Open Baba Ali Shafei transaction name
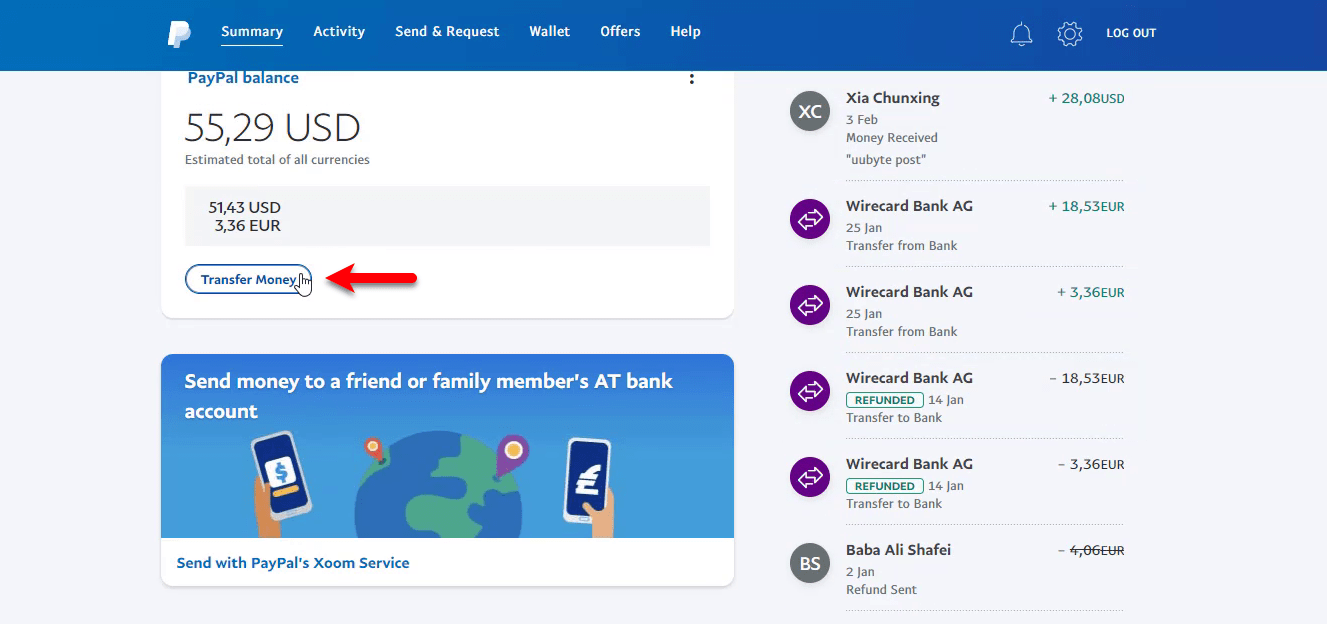The image size is (1327, 624). tap(898, 550)
